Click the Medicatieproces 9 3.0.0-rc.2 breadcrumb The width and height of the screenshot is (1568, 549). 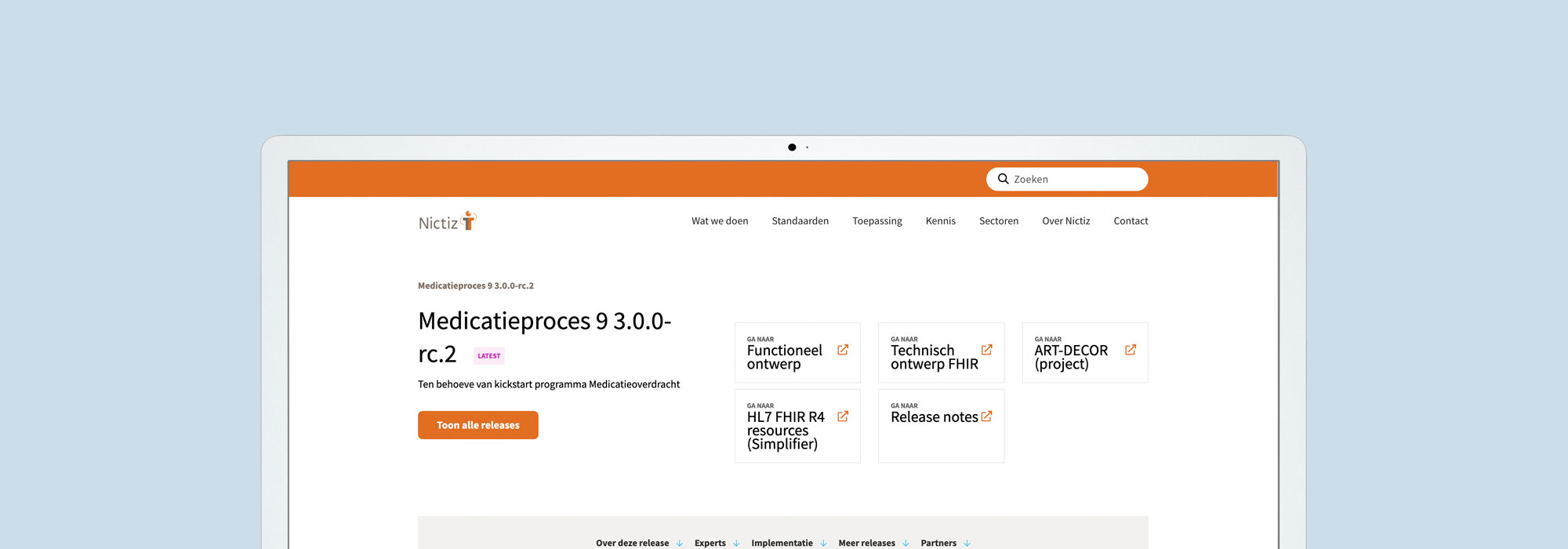coord(476,285)
